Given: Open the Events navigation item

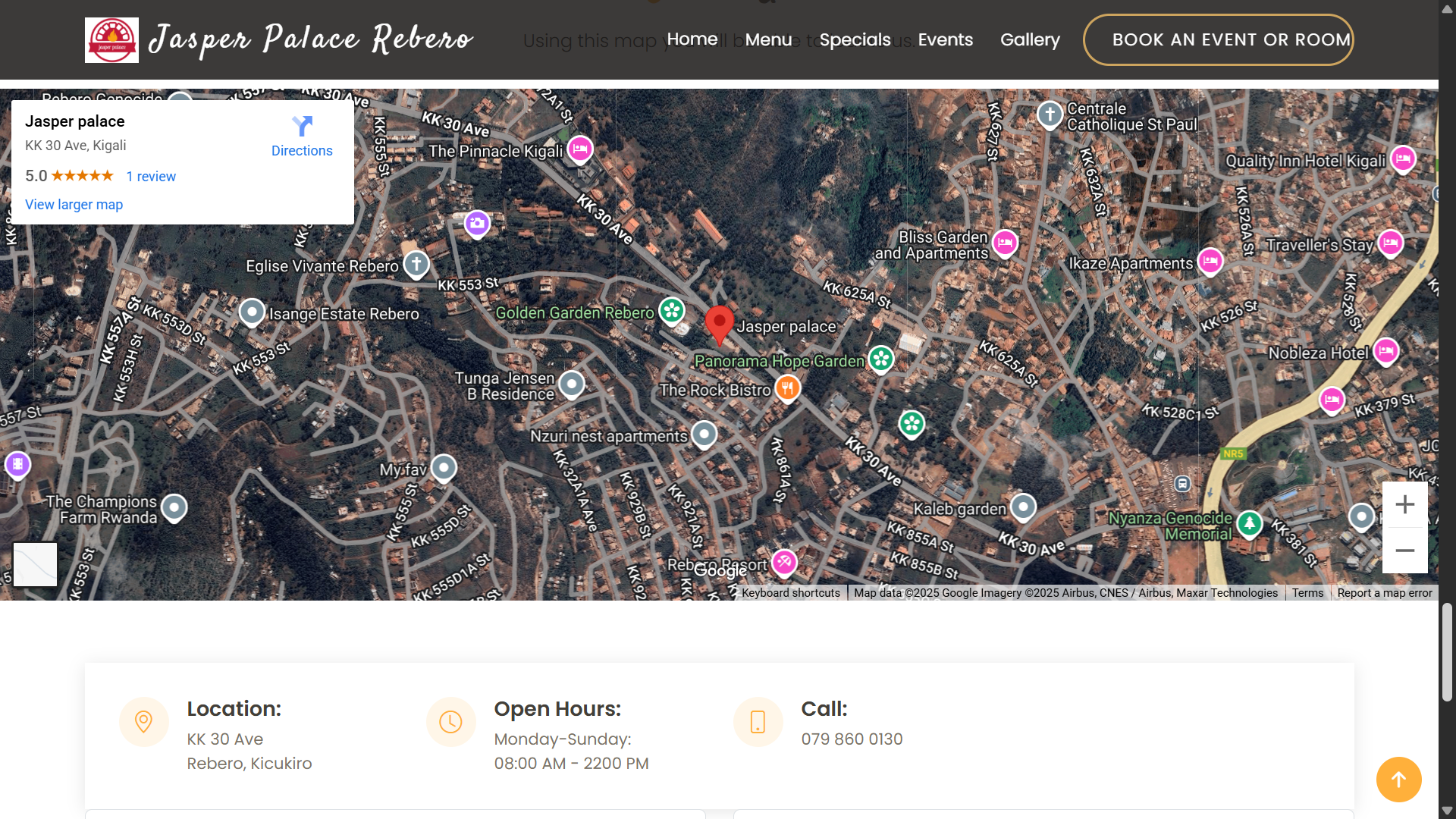Looking at the screenshot, I should 945,39.
